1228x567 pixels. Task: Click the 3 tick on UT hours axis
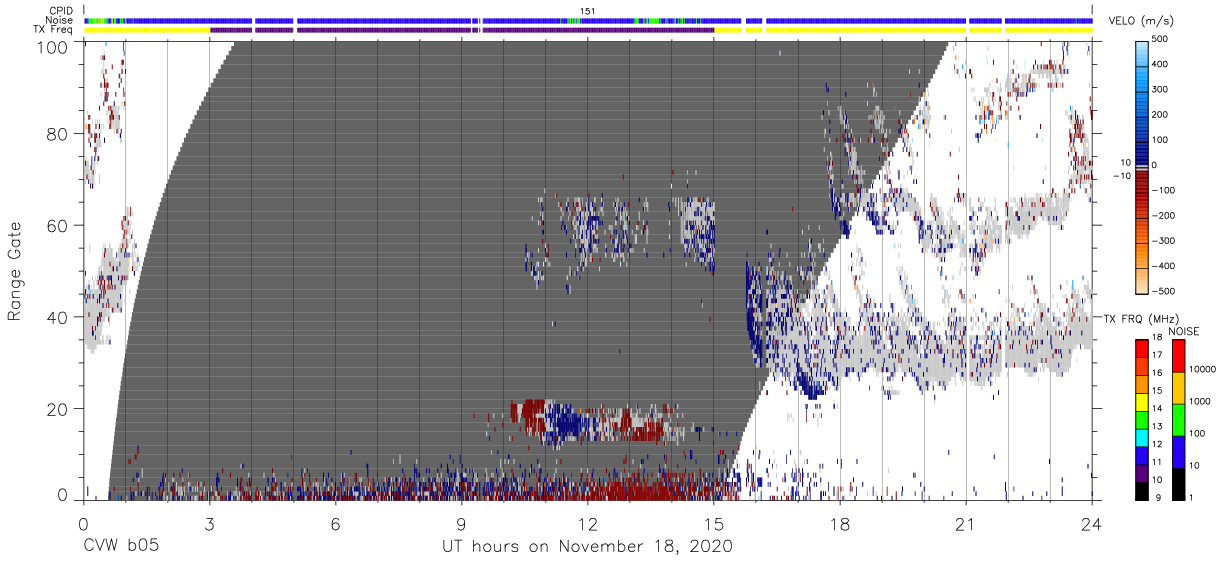pos(209,523)
